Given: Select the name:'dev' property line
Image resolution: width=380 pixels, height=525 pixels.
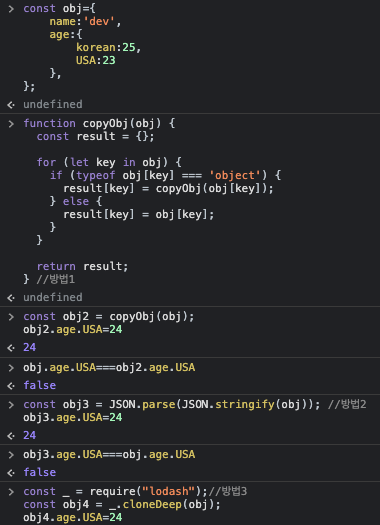Looking at the screenshot, I should click(85, 21).
